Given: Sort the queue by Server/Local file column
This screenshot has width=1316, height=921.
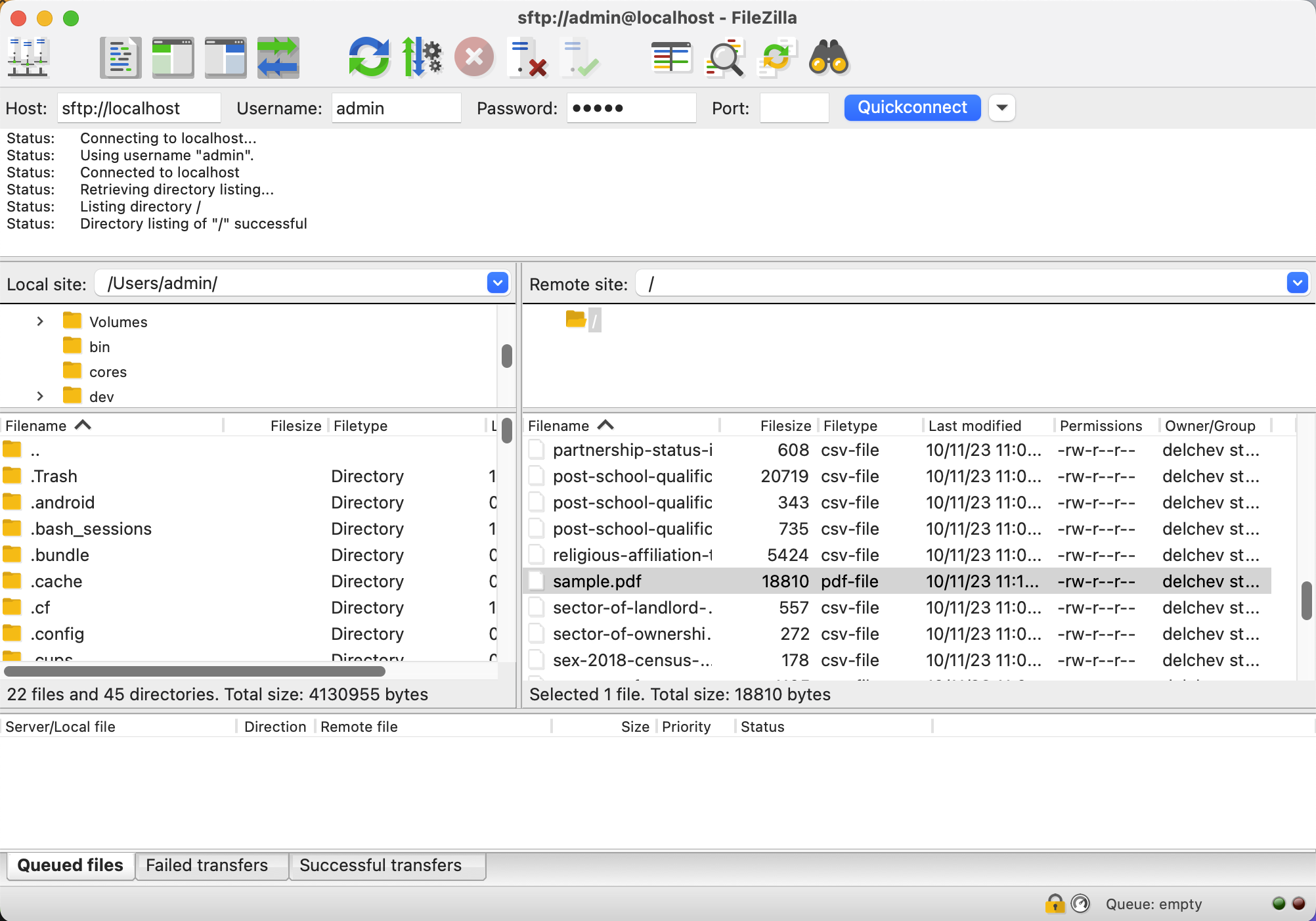Looking at the screenshot, I should [x=118, y=727].
